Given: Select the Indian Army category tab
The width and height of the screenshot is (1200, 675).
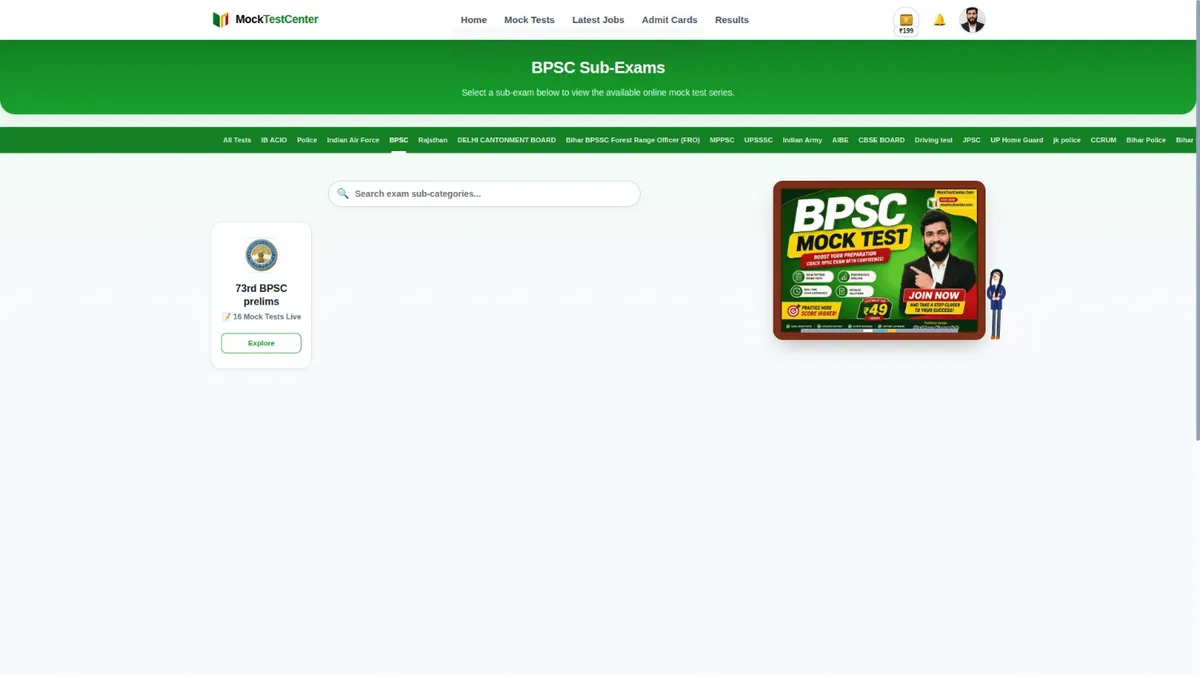Looking at the screenshot, I should 802,140.
